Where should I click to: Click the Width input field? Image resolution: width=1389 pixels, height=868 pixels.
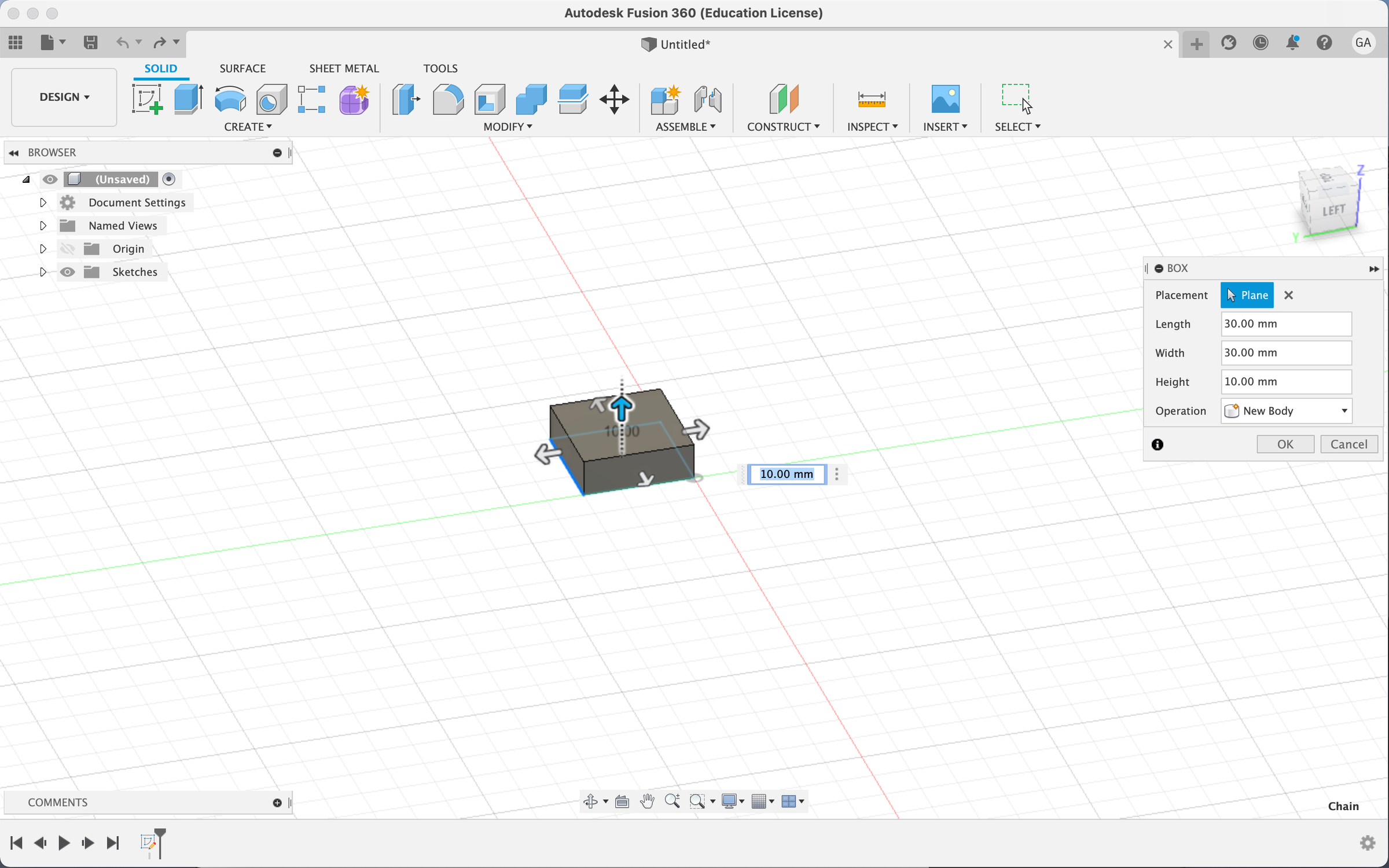(x=1286, y=353)
